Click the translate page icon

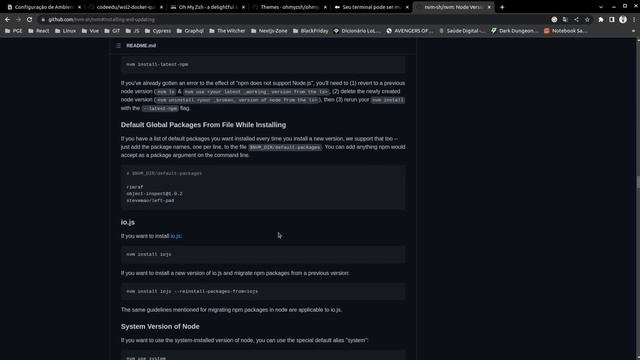pos(565,20)
